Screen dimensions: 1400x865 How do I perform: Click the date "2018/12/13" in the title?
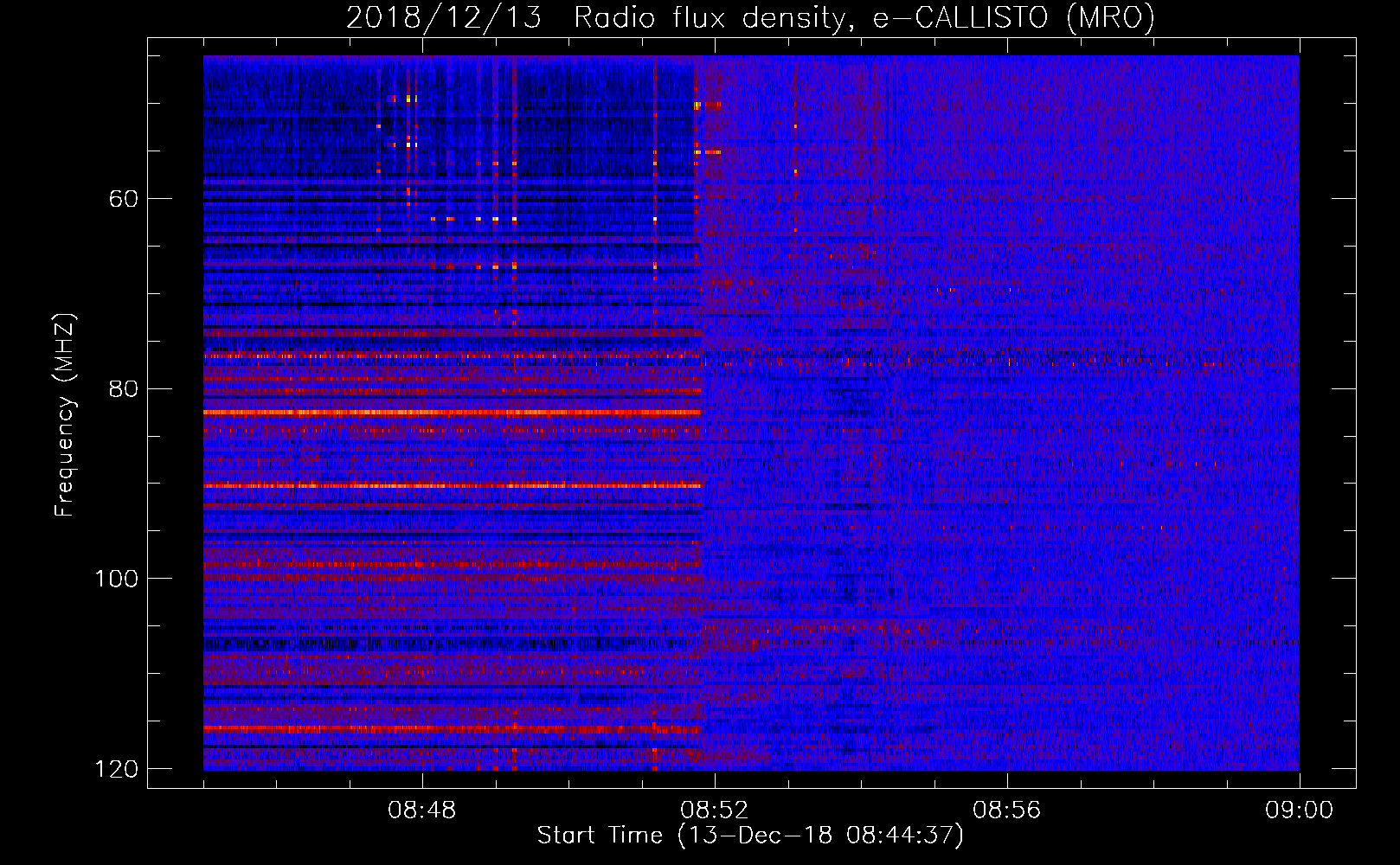(x=444, y=18)
